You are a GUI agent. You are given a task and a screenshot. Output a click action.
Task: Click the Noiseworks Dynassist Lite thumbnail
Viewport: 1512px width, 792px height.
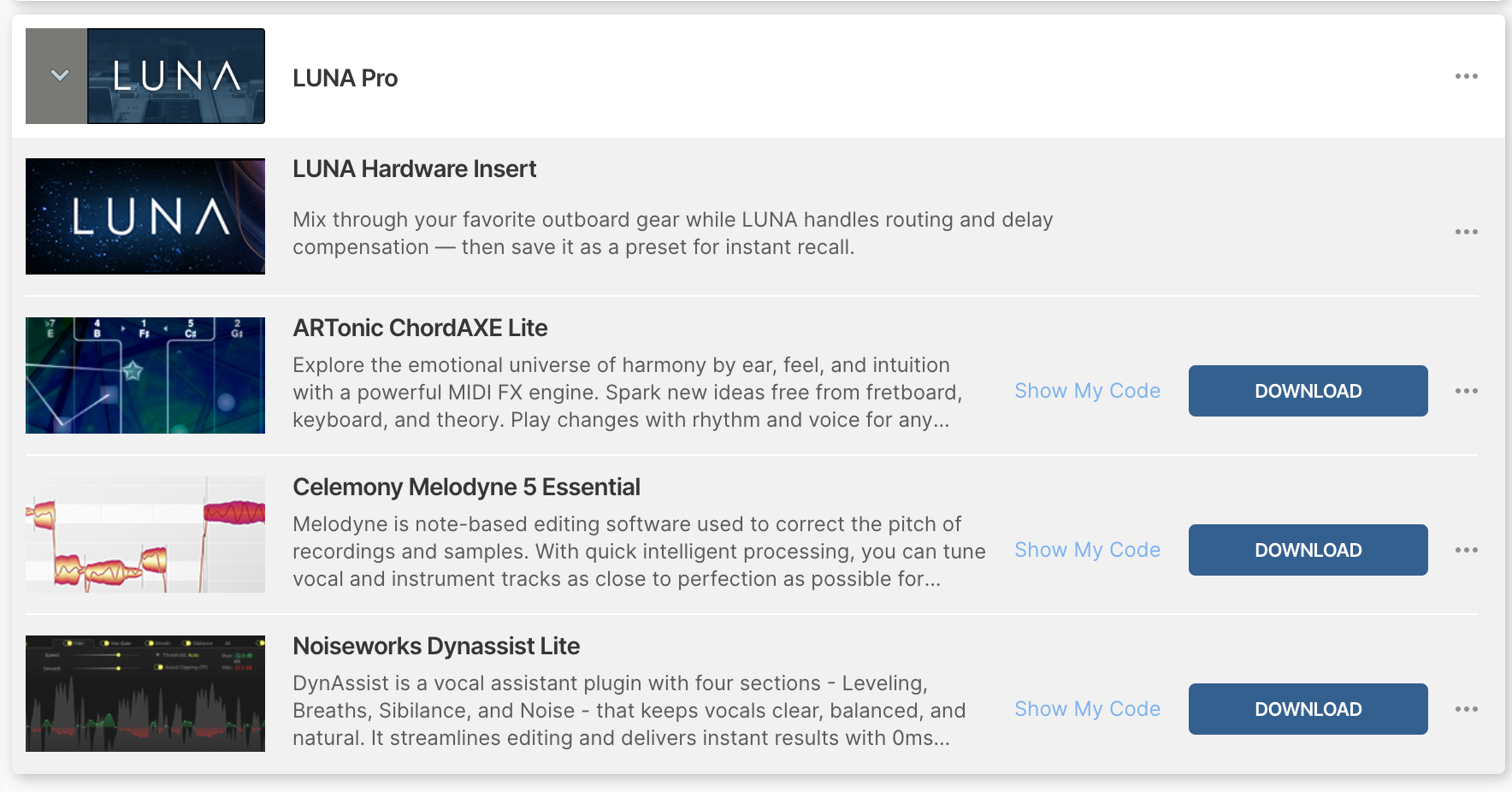click(145, 694)
